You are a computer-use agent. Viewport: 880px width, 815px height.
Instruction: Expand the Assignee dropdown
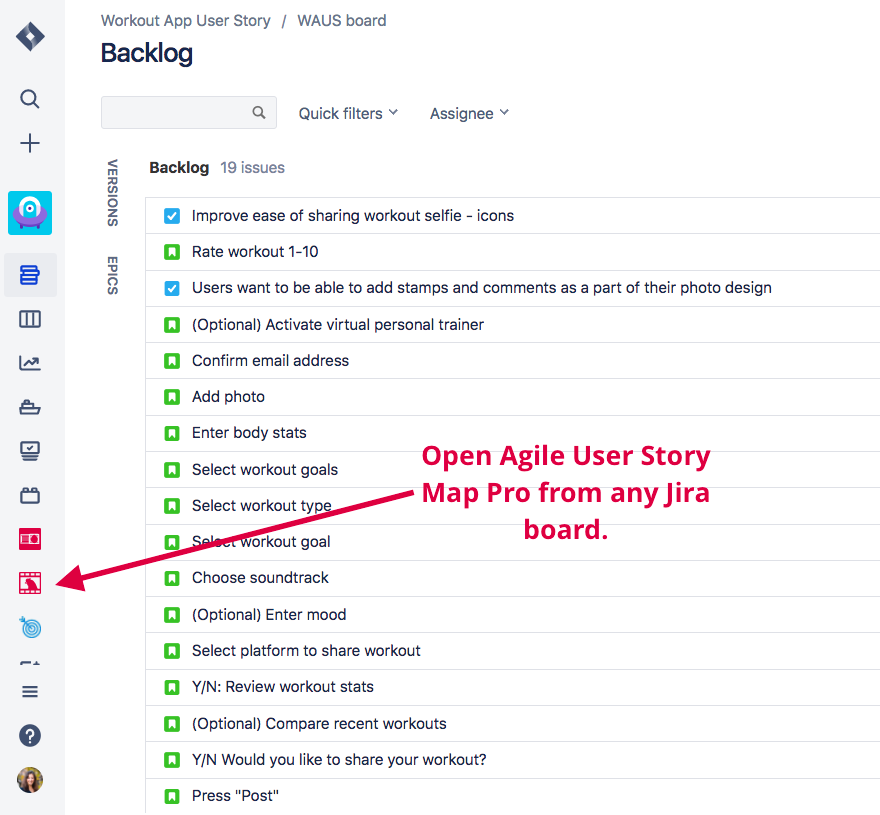469,113
